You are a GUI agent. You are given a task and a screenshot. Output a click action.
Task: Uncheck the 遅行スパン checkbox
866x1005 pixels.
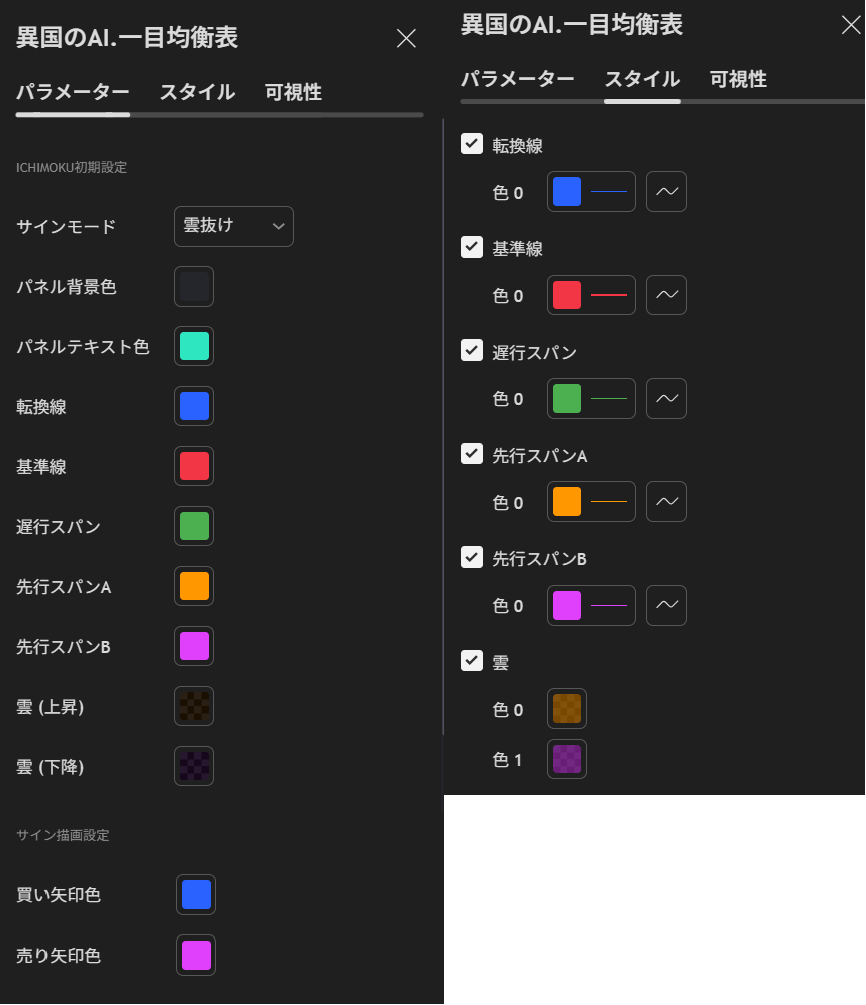click(x=471, y=351)
